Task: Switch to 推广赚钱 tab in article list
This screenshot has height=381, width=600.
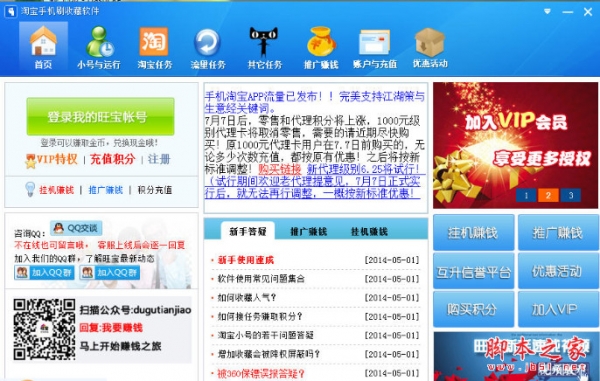Action: pyautogui.click(x=308, y=231)
